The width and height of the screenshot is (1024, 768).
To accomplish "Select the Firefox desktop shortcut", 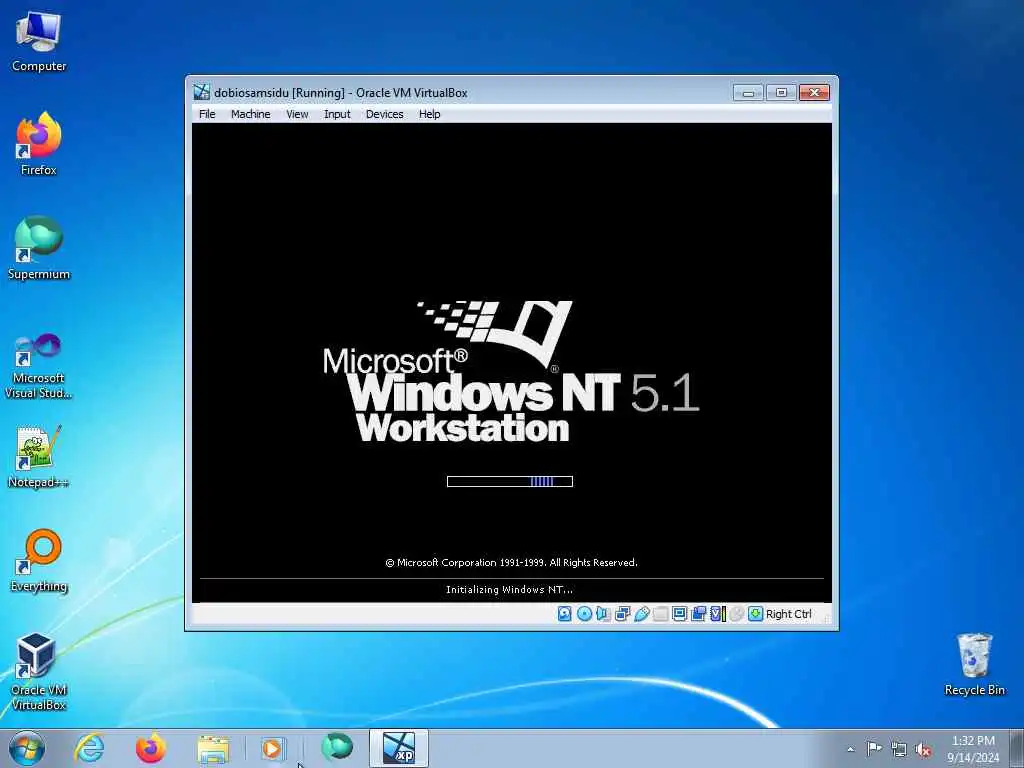I will 39,144.
